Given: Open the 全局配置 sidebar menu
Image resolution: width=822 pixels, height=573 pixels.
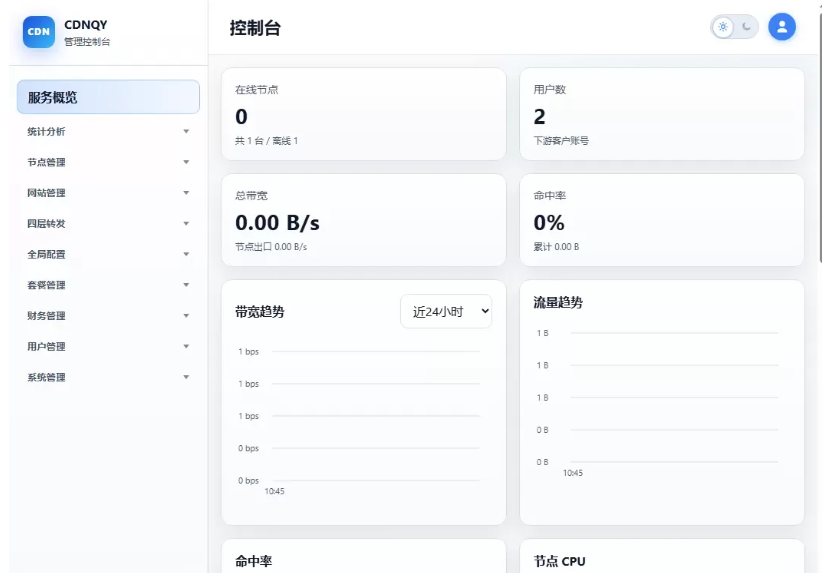Looking at the screenshot, I should (x=109, y=254).
